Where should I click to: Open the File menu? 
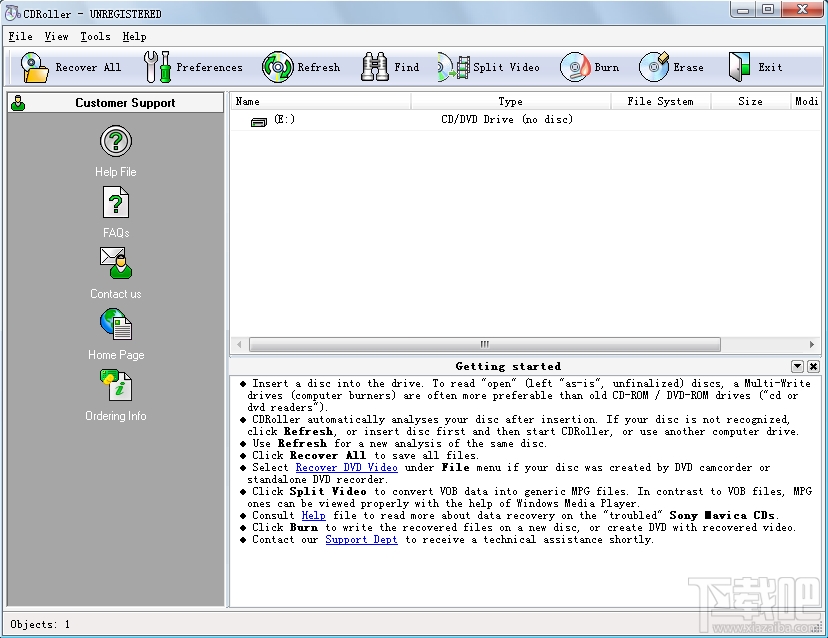coord(20,36)
